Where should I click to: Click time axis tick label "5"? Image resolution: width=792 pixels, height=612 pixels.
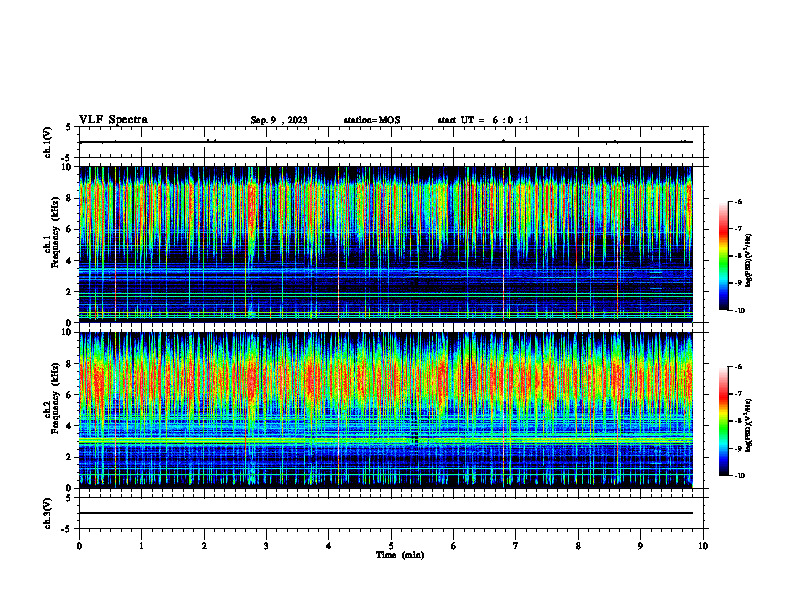[391, 546]
